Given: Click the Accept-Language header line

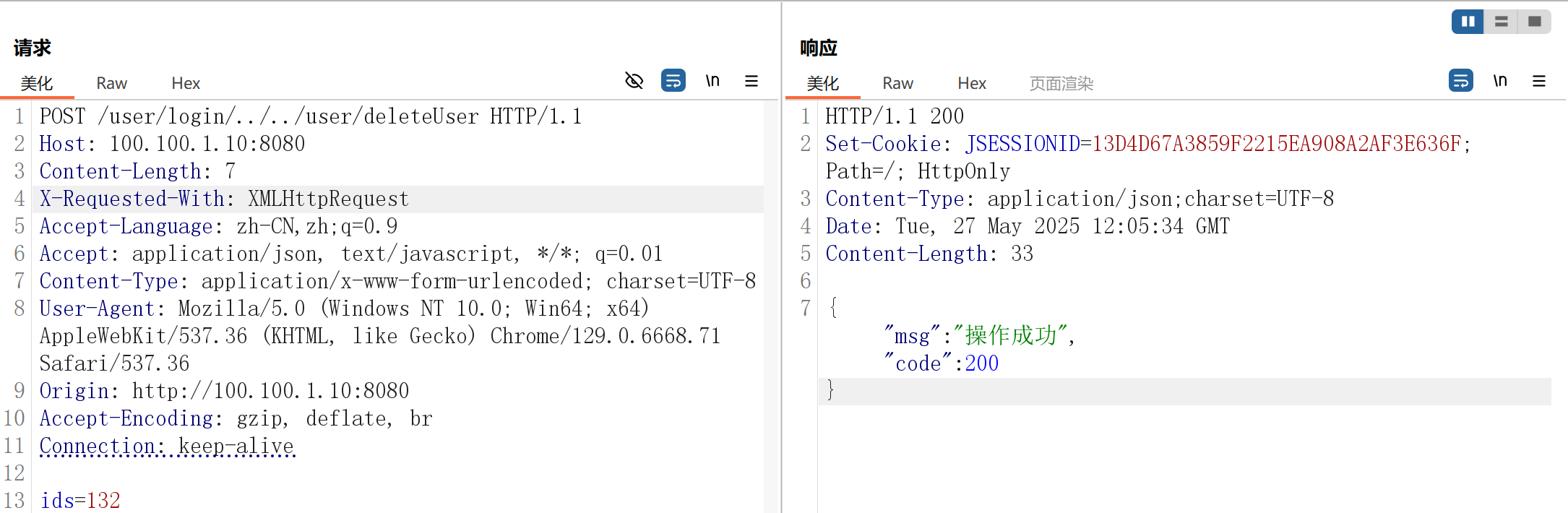Looking at the screenshot, I should pyautogui.click(x=218, y=226).
